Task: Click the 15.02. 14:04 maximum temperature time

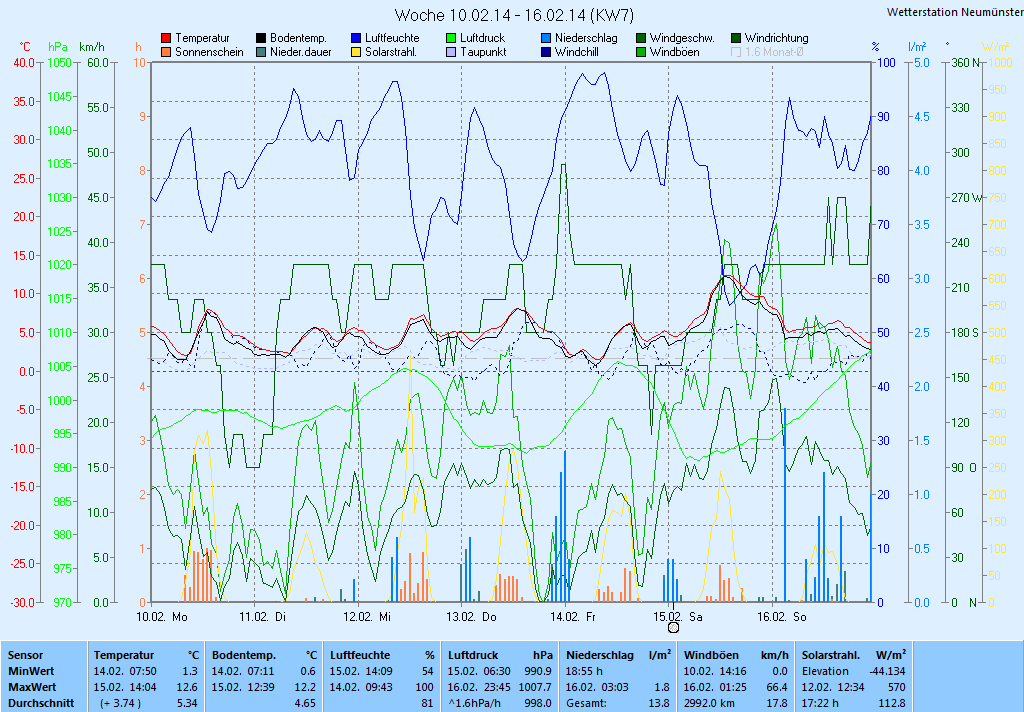Action: pyautogui.click(x=125, y=687)
